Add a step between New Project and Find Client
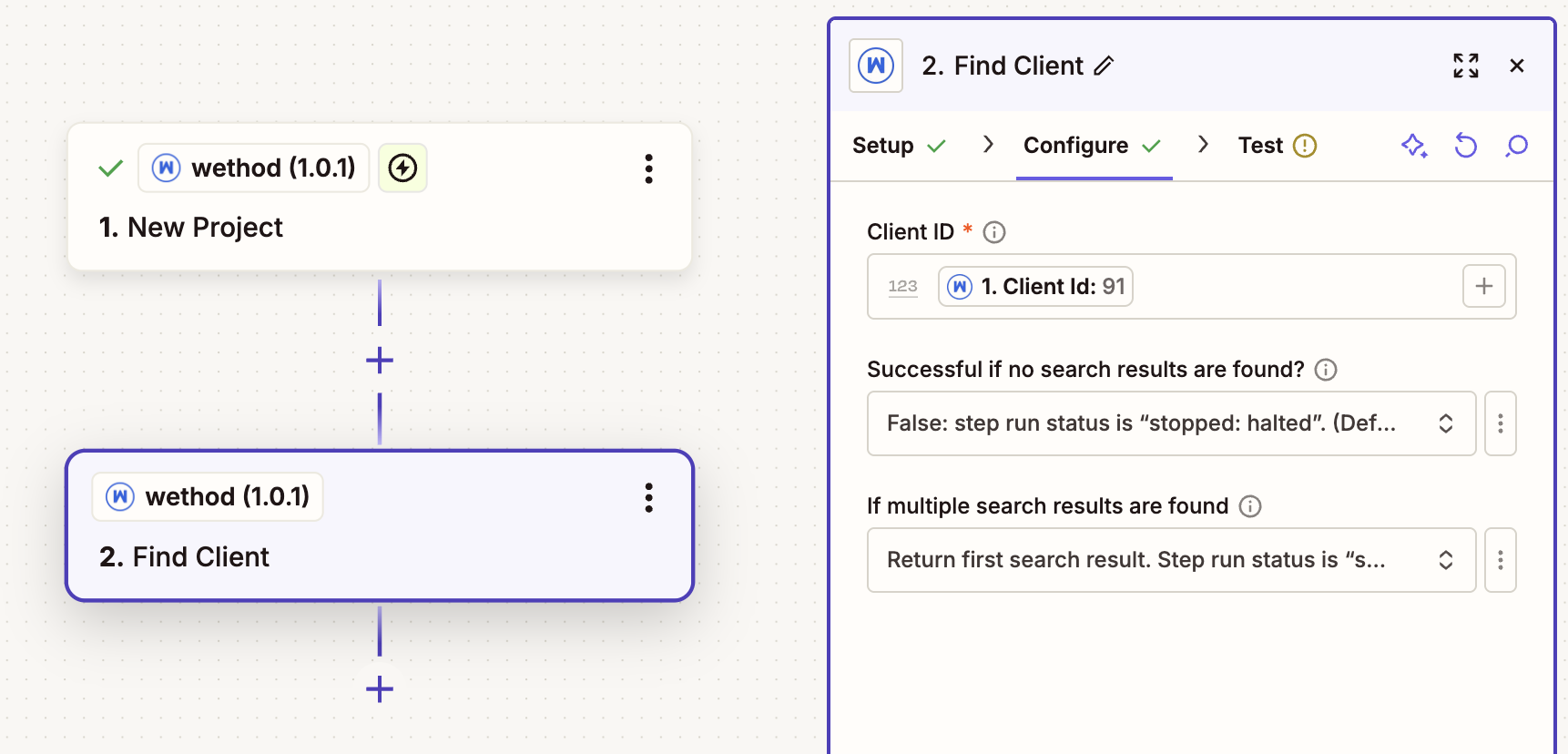 380,361
